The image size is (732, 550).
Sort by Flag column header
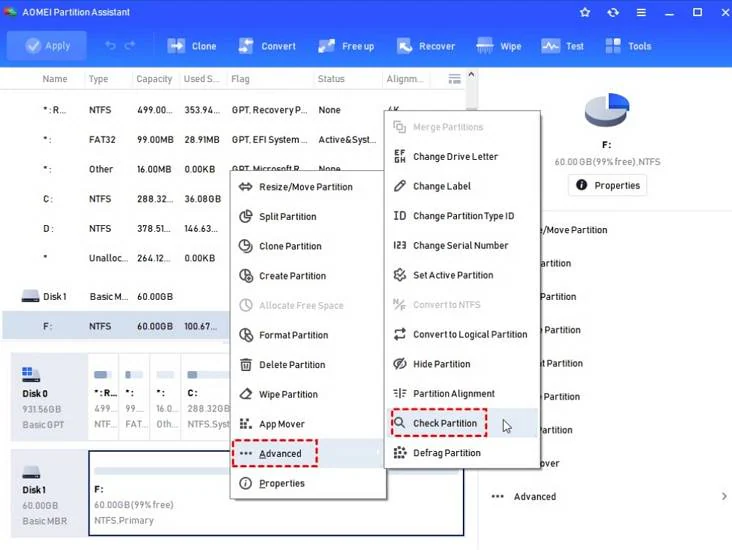tap(240, 79)
